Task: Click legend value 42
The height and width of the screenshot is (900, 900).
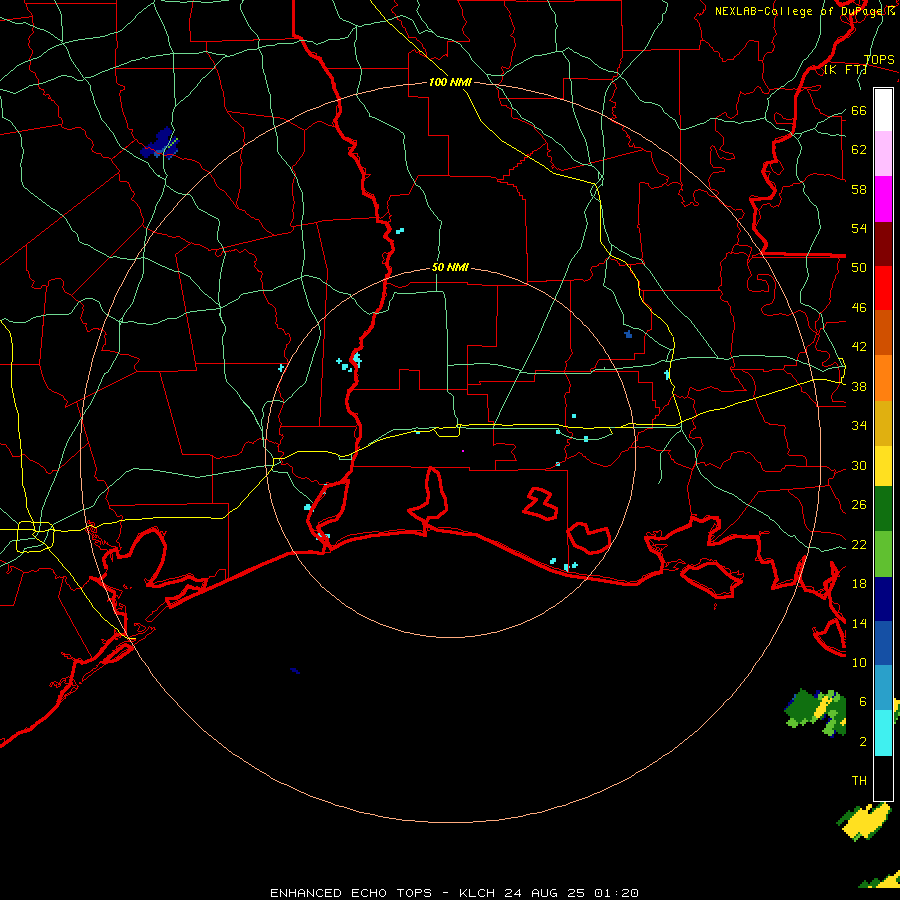Action: (859, 347)
